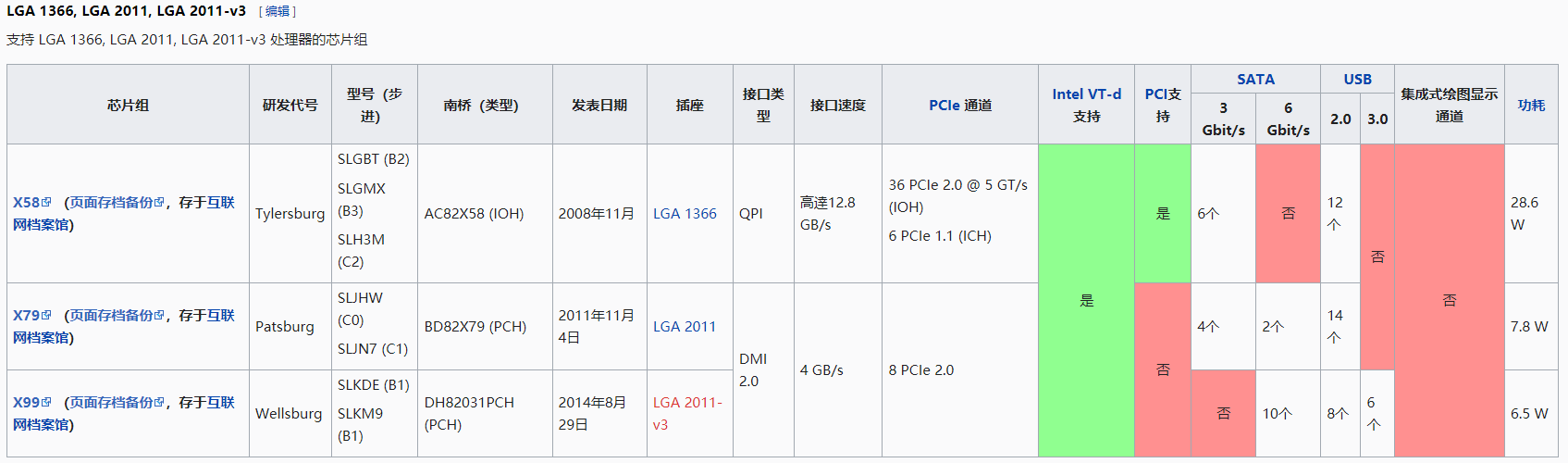The width and height of the screenshot is (1568, 463).
Task: Open the PCIe 通道 header link
Action: (960, 105)
